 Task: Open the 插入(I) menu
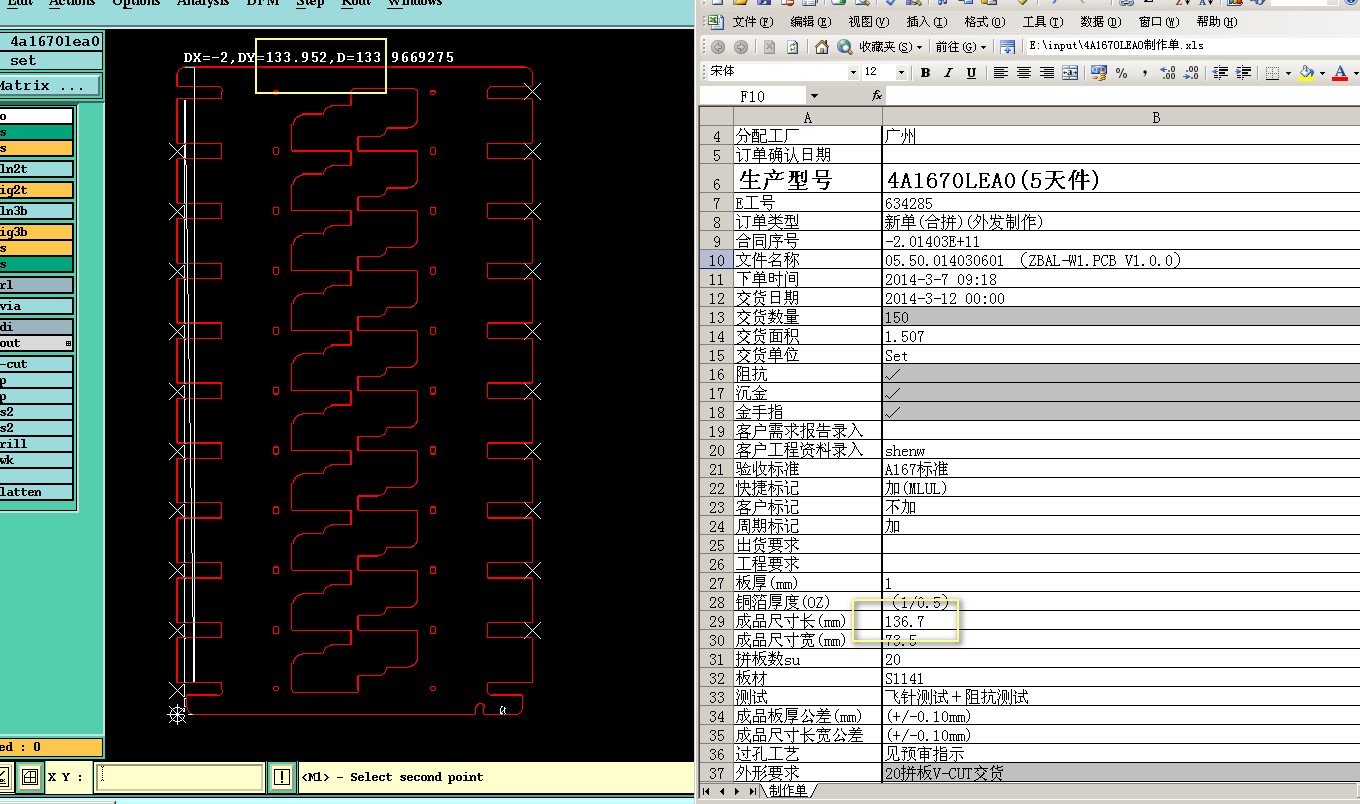(926, 22)
